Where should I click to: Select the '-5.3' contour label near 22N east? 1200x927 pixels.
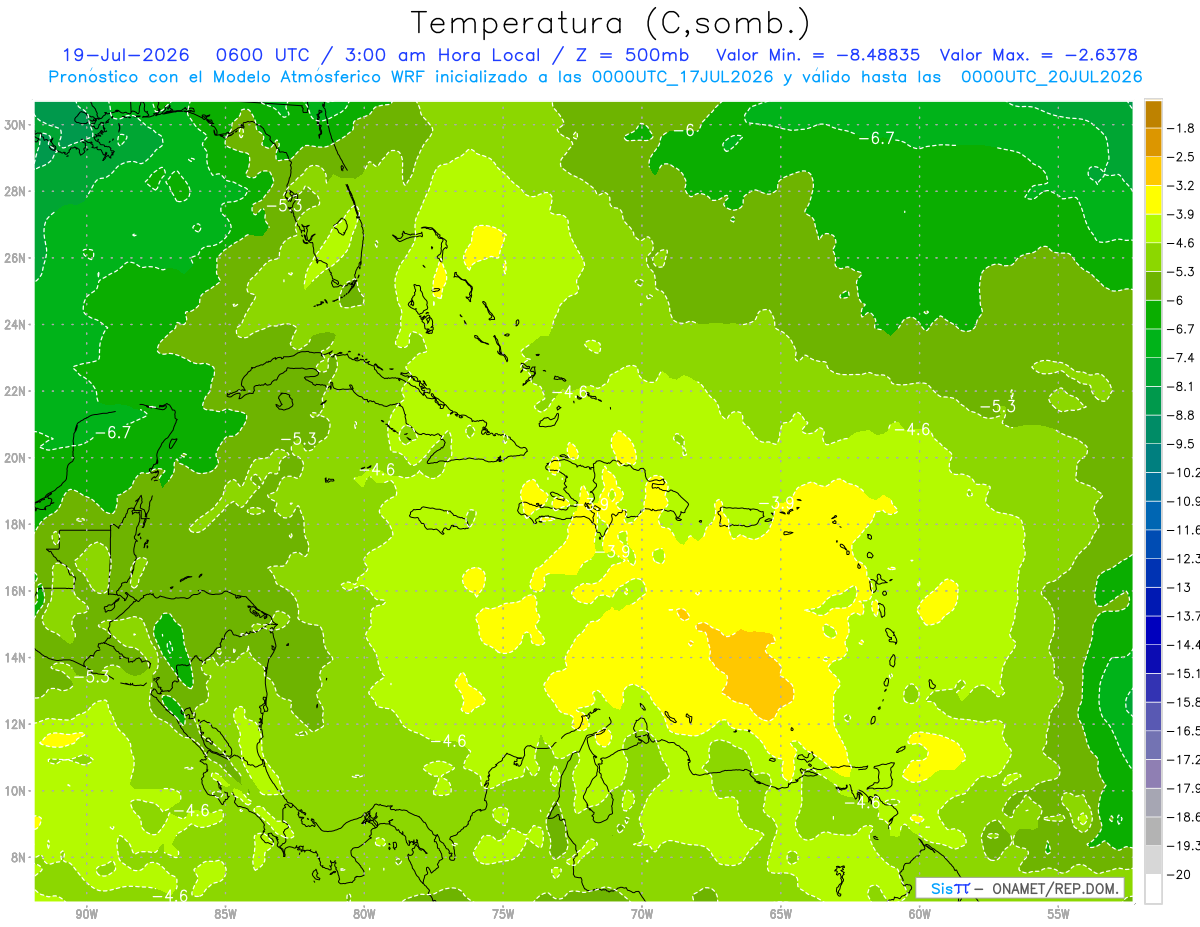[997, 406]
